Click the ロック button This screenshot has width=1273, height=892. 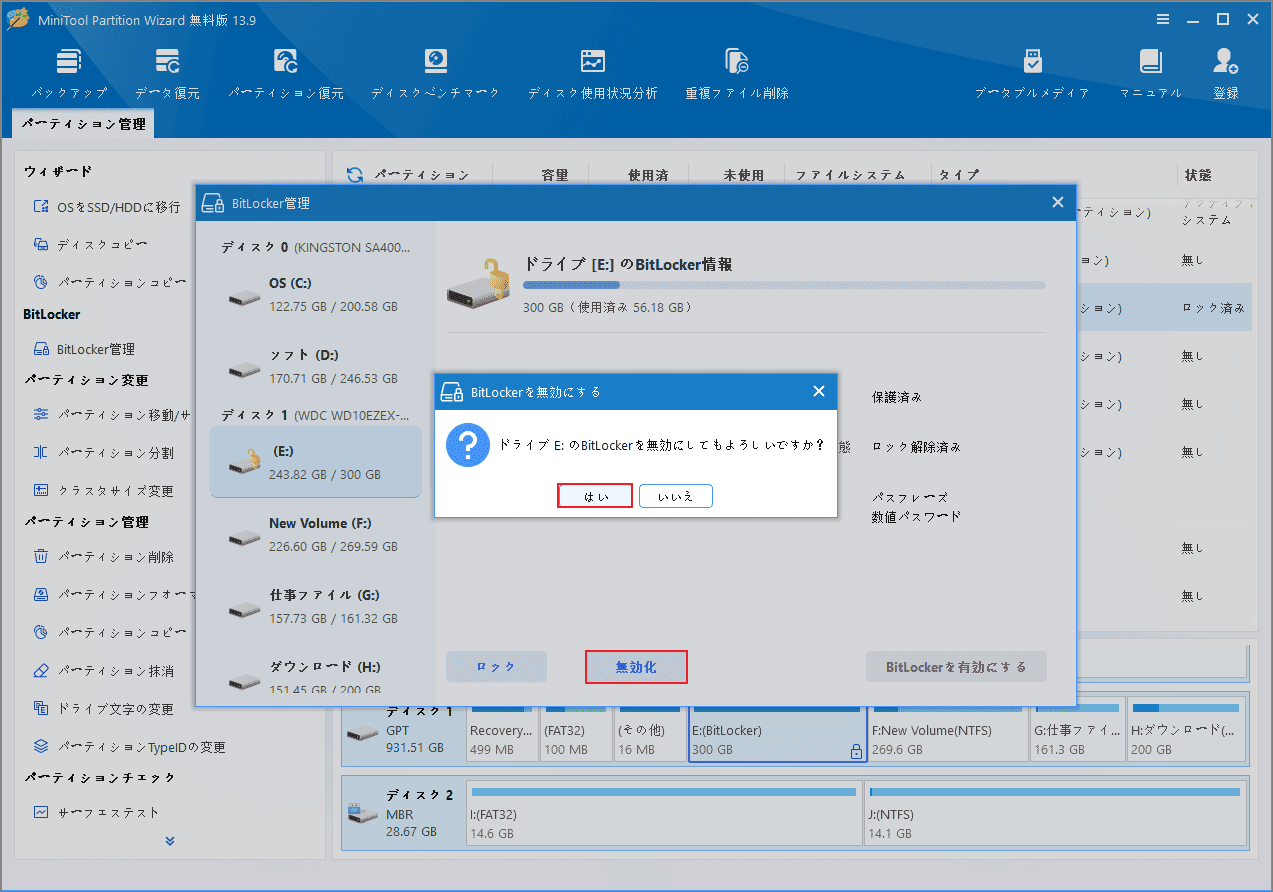point(496,667)
